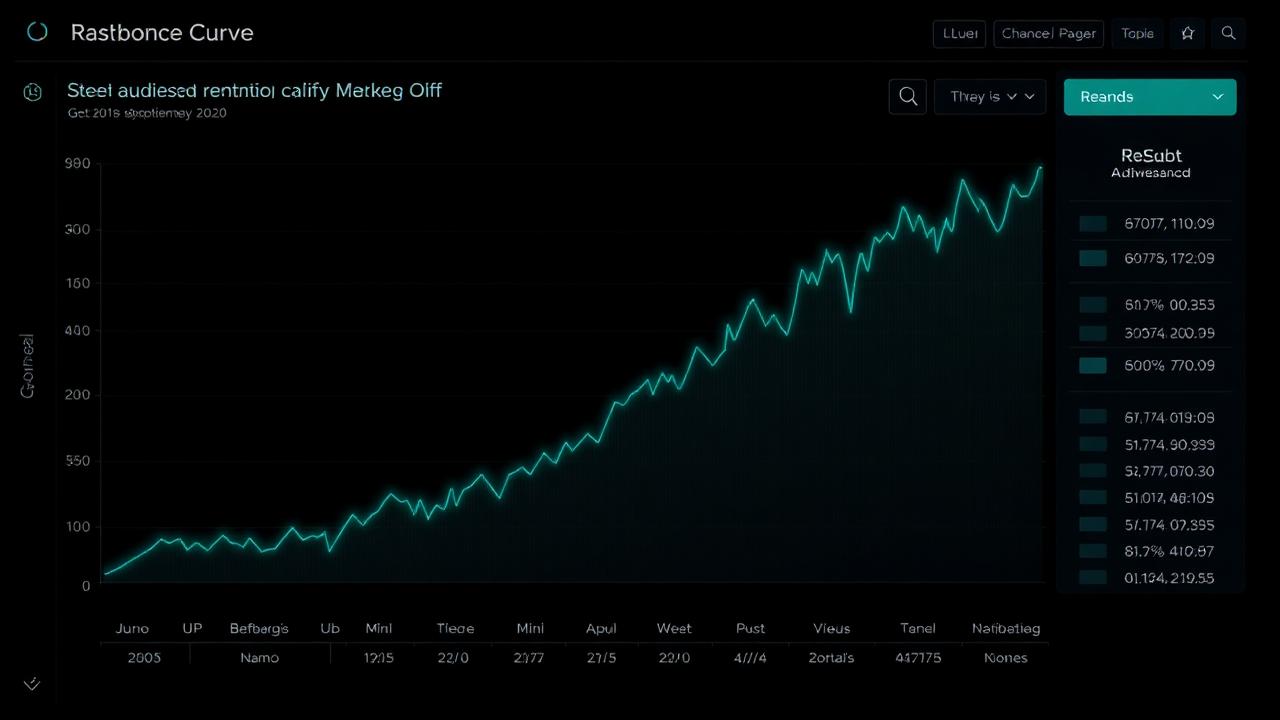Click swatch next to 60775, 172.09
Screen dimensions: 1280x720
pyautogui.click(x=1093, y=258)
